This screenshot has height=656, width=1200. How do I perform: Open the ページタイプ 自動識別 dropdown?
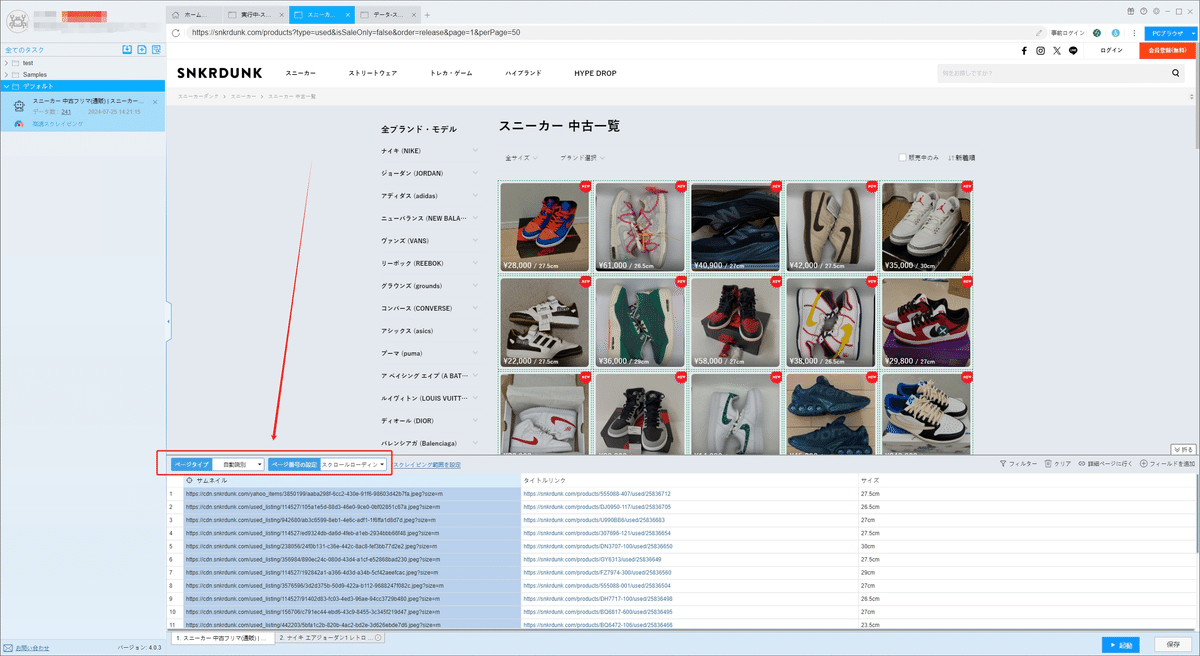(x=238, y=464)
